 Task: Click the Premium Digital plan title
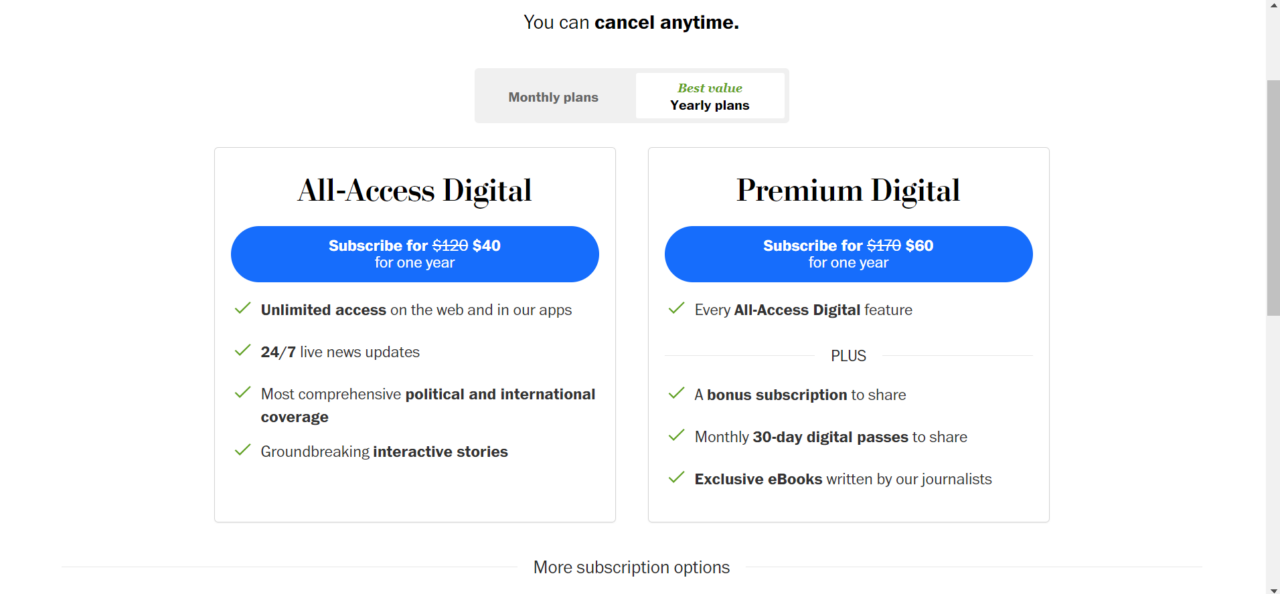(x=848, y=190)
